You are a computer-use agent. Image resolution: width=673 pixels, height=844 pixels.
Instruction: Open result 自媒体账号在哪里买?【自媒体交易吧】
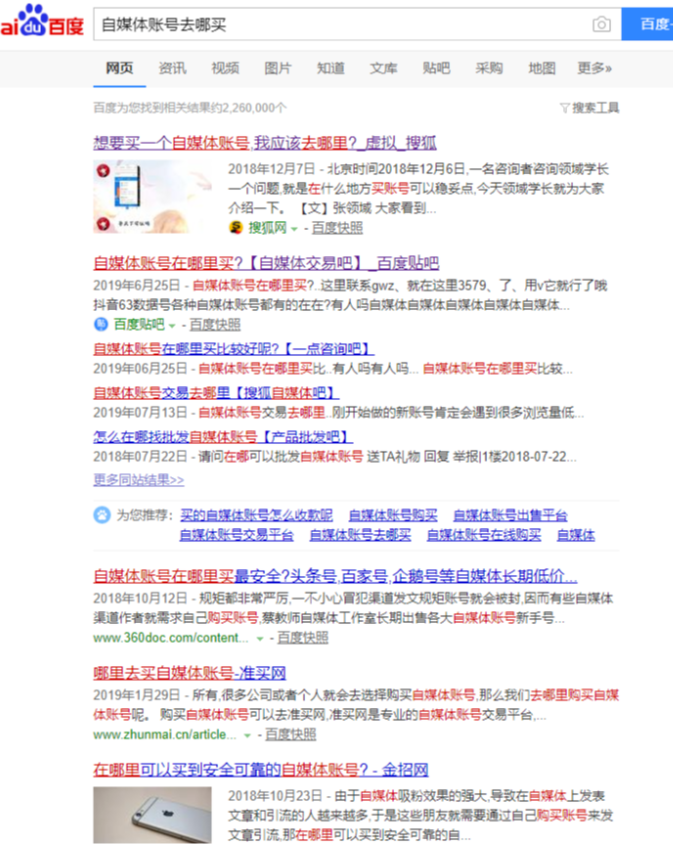pos(266,263)
